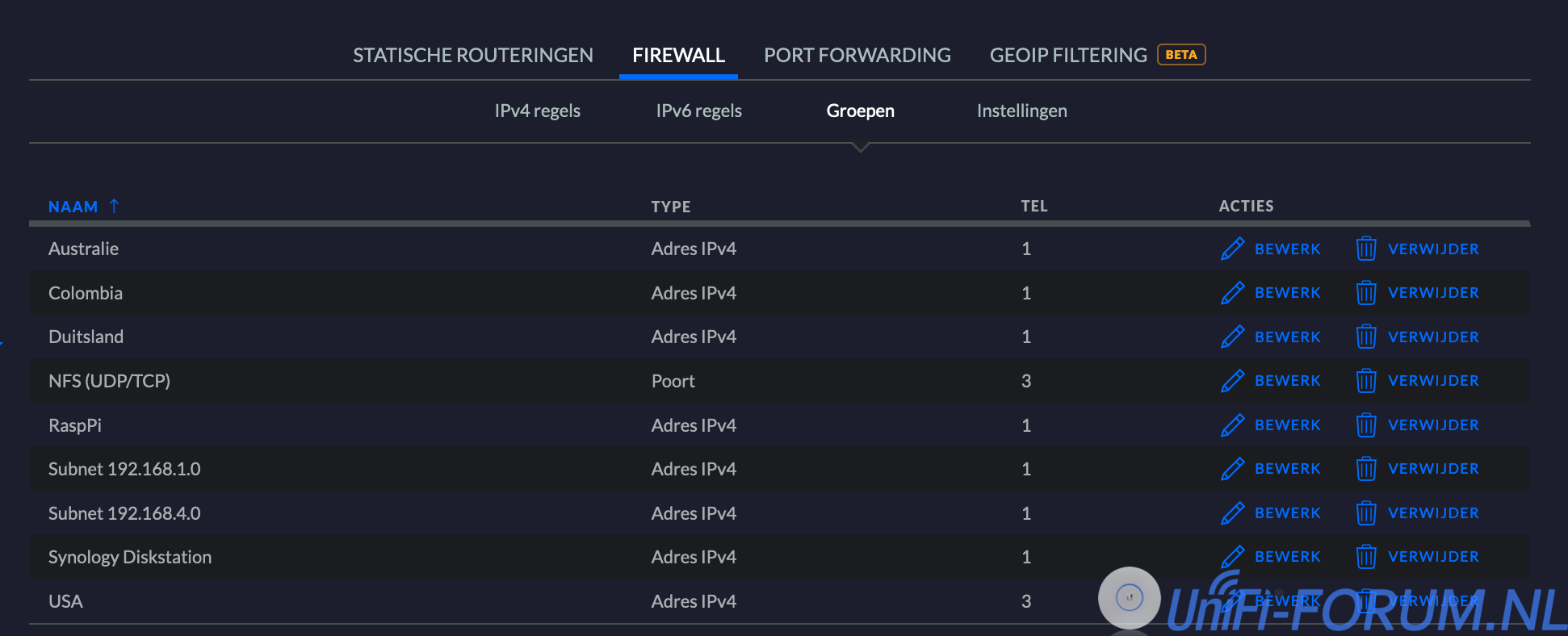Open the Instellingen sub-tab
Screen dimensions: 1568x636
pos(1021,111)
